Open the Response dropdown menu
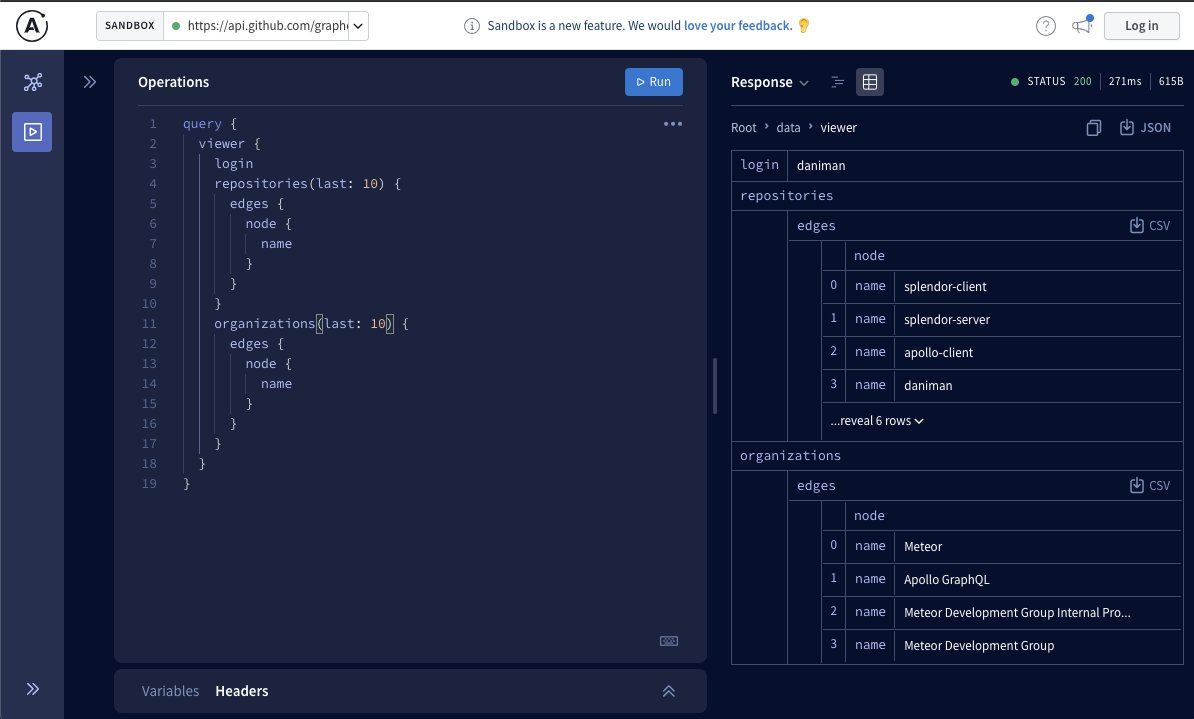The image size is (1194, 719). (x=770, y=82)
